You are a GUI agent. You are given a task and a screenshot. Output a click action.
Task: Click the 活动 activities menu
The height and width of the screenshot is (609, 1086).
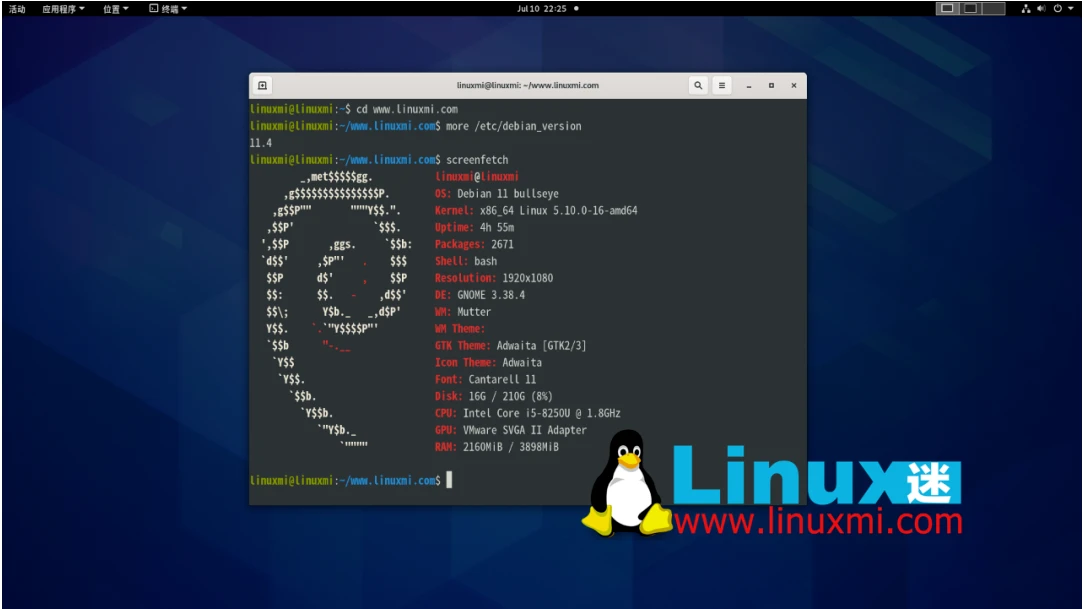pos(16,8)
